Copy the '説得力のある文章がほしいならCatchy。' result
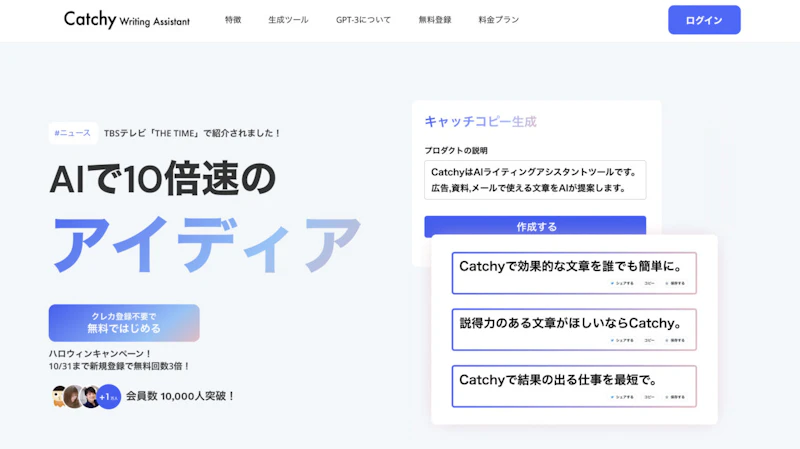Screen dimensions: 800x449 [649, 340]
